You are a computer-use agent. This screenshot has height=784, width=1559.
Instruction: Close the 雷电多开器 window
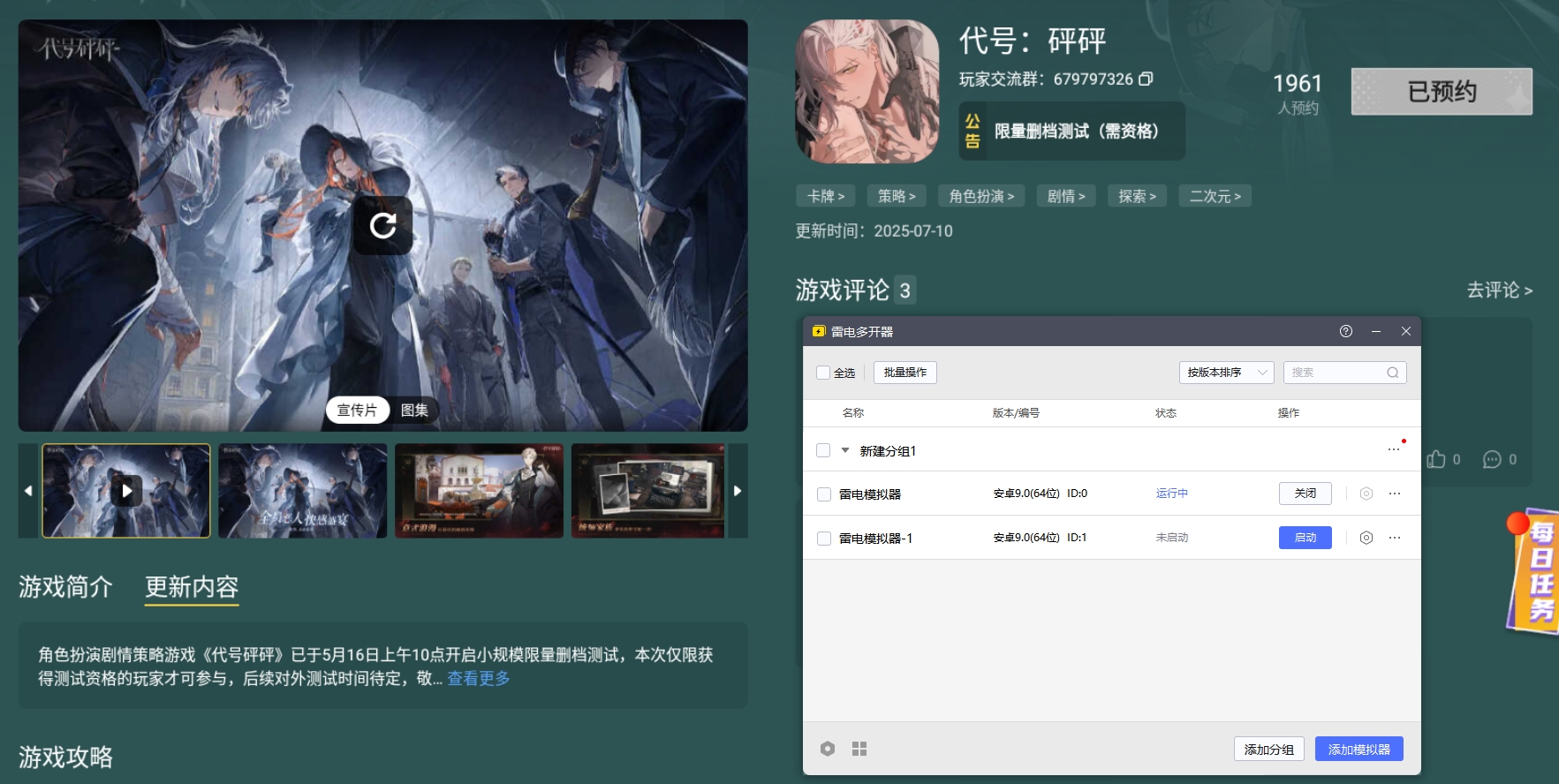coord(1406,331)
